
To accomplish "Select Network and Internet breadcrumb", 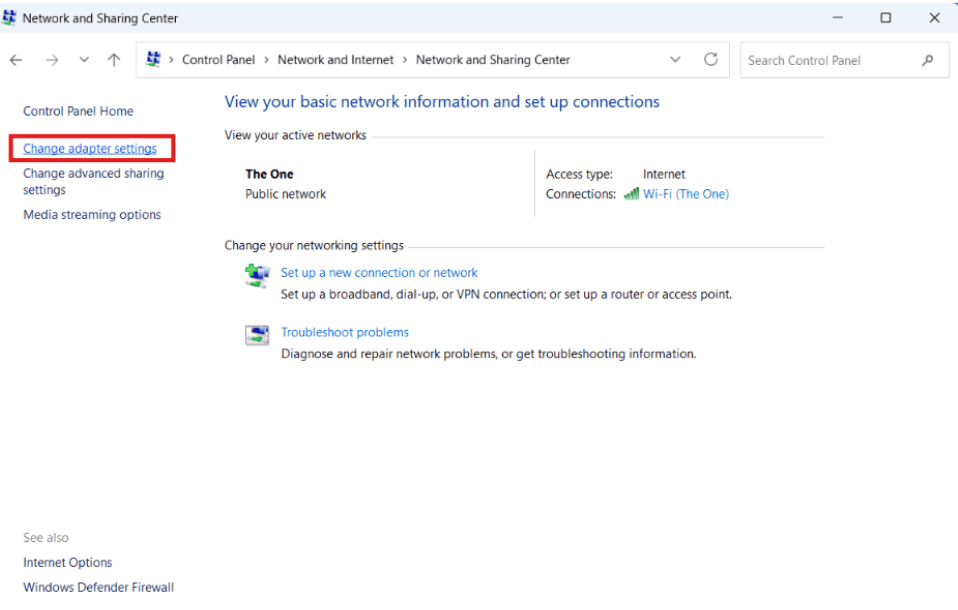I will pos(335,60).
